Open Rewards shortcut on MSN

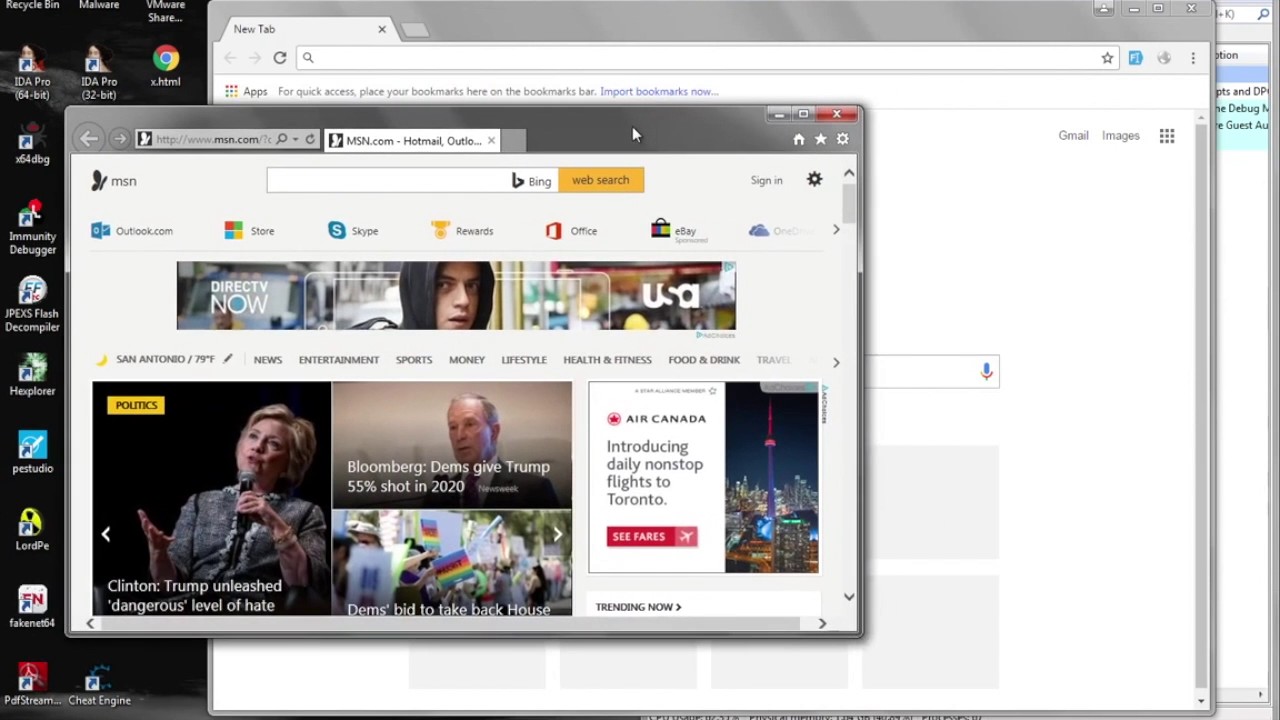[x=462, y=231]
